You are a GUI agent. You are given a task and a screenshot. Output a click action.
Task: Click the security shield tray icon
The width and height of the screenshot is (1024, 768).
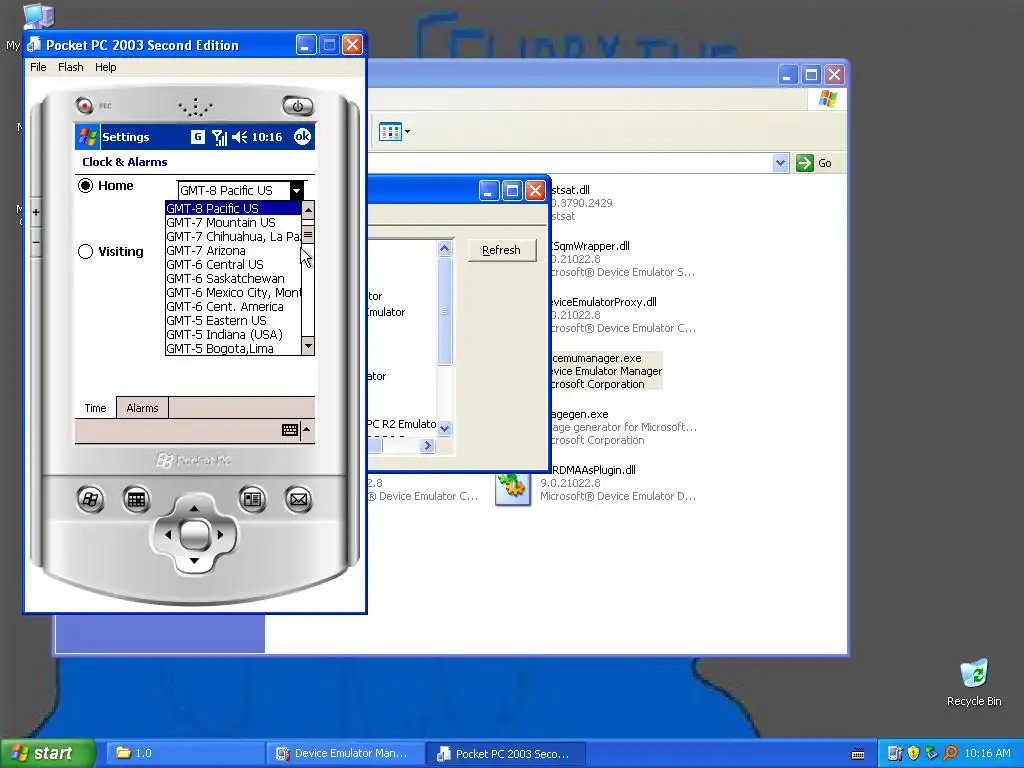click(913, 753)
